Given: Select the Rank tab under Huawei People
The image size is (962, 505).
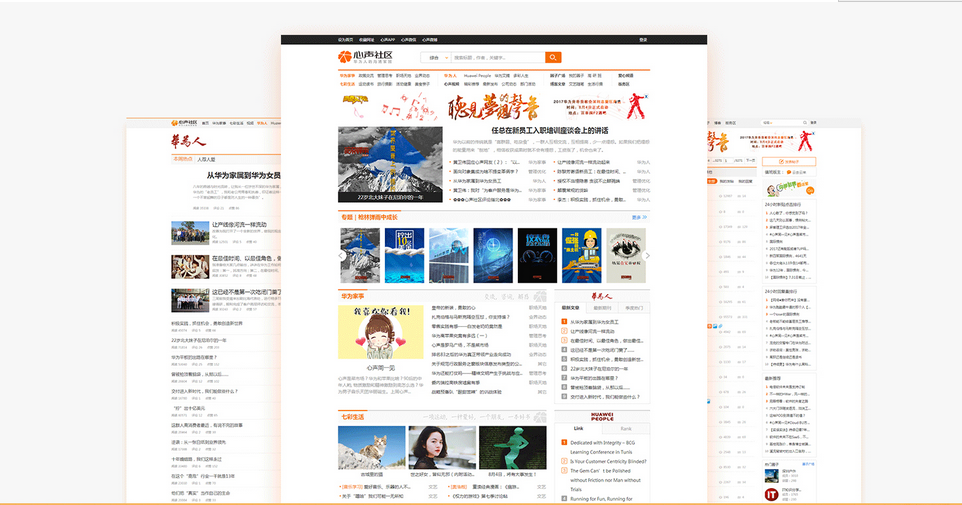Looking at the screenshot, I should pyautogui.click(x=626, y=428).
